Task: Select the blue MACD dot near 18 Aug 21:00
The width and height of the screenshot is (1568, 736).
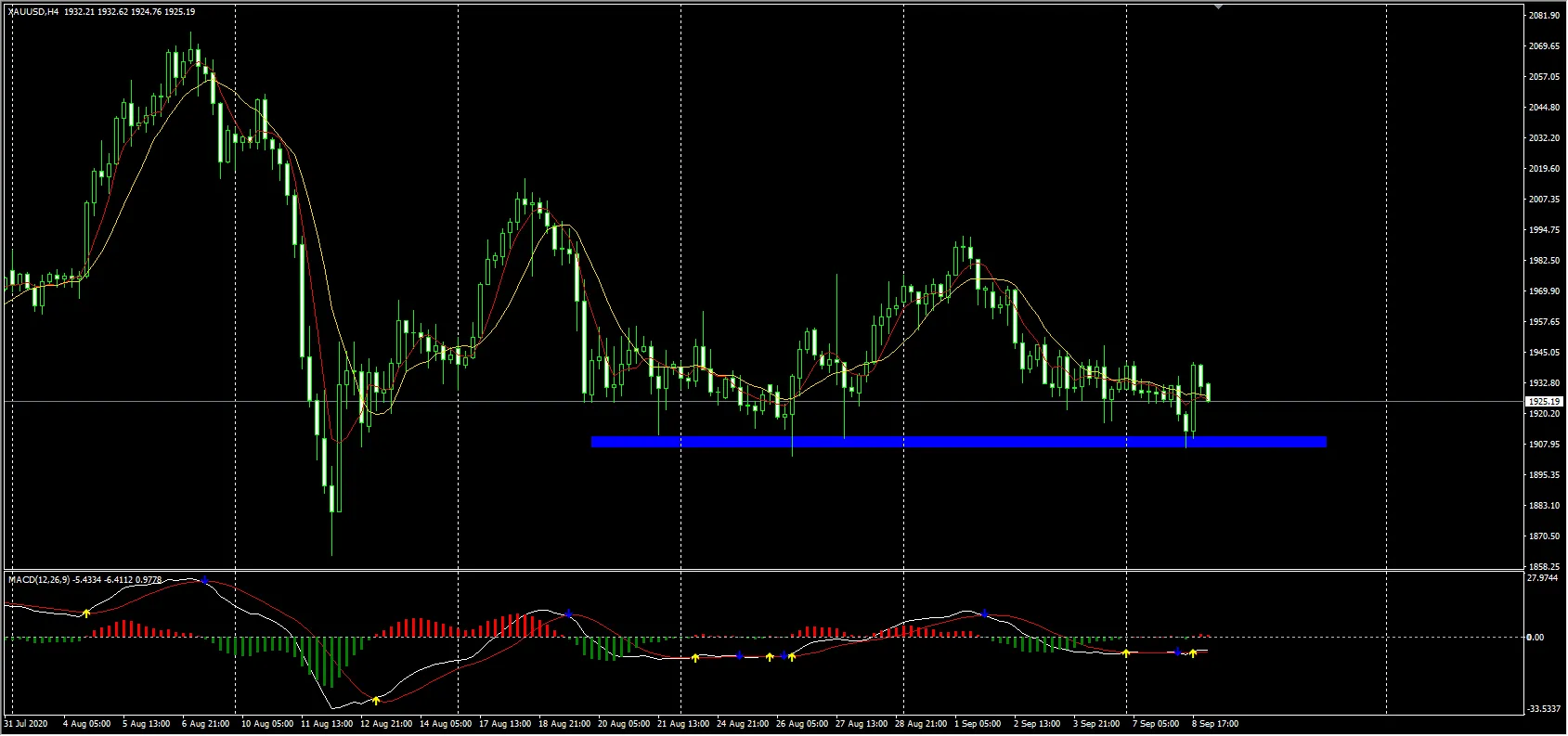Action: pos(568,613)
